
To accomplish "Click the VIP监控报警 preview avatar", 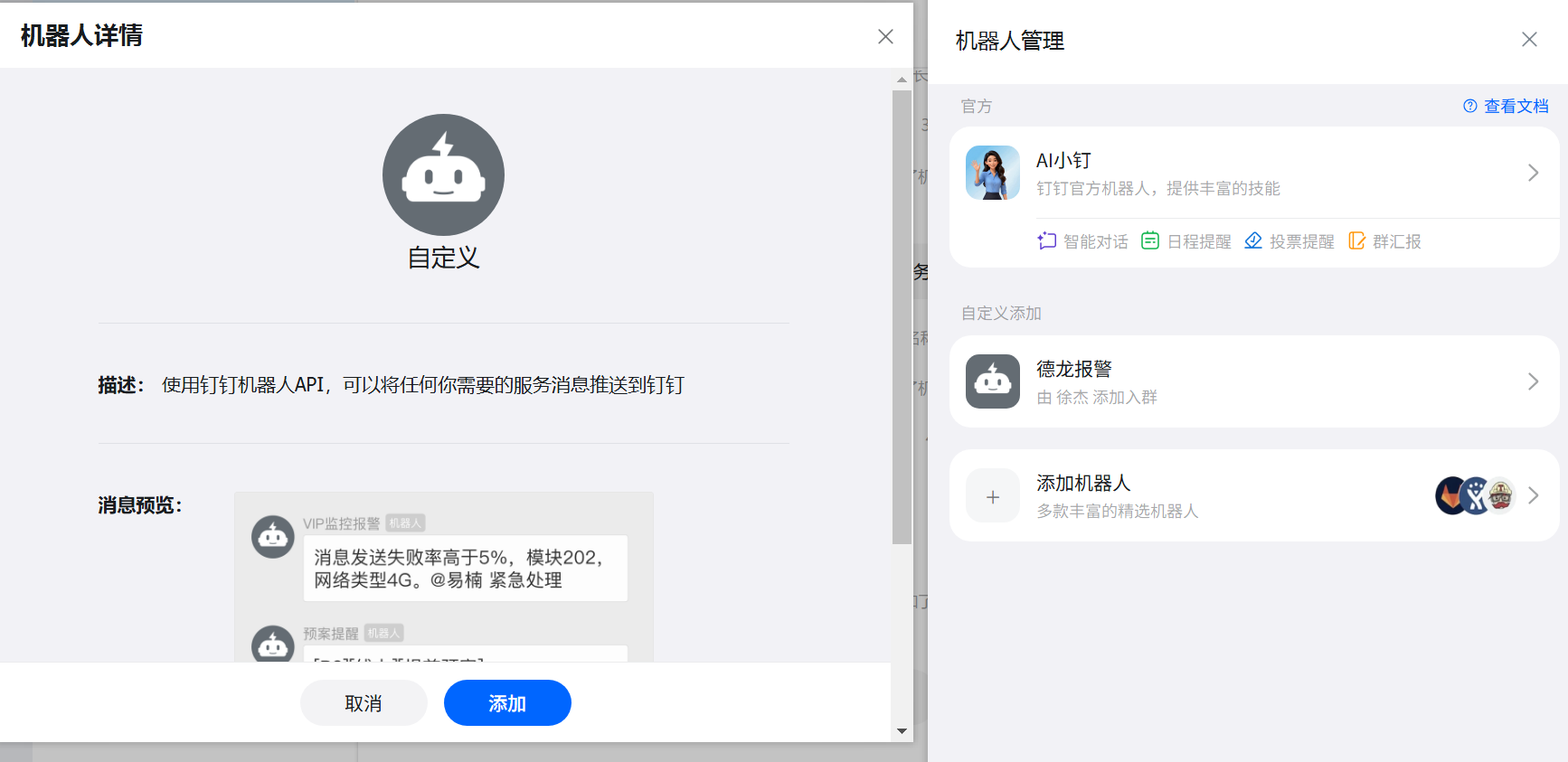I will pos(273,537).
